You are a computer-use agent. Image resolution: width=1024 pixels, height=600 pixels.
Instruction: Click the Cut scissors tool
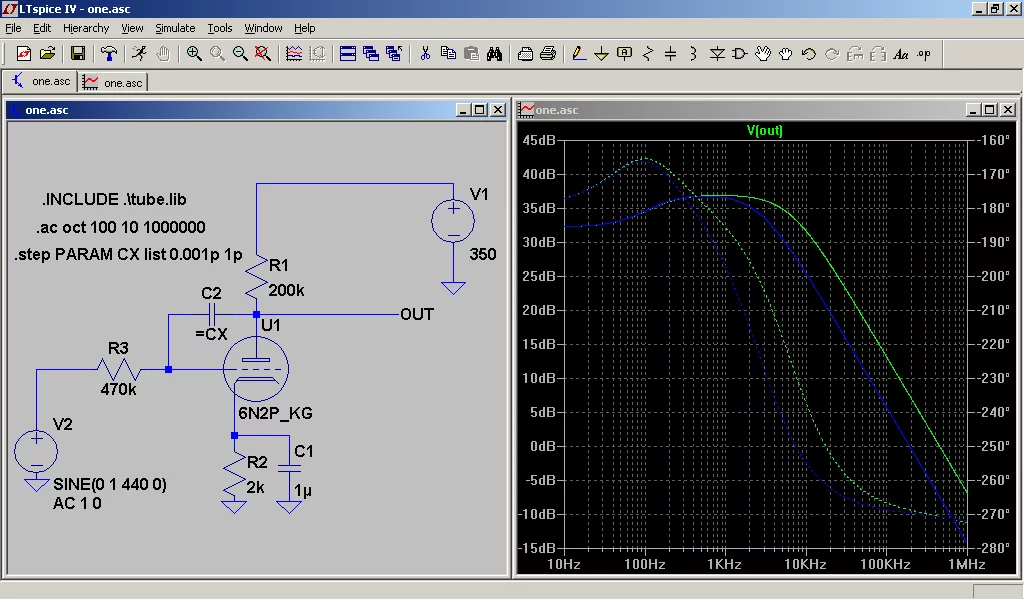pyautogui.click(x=424, y=54)
